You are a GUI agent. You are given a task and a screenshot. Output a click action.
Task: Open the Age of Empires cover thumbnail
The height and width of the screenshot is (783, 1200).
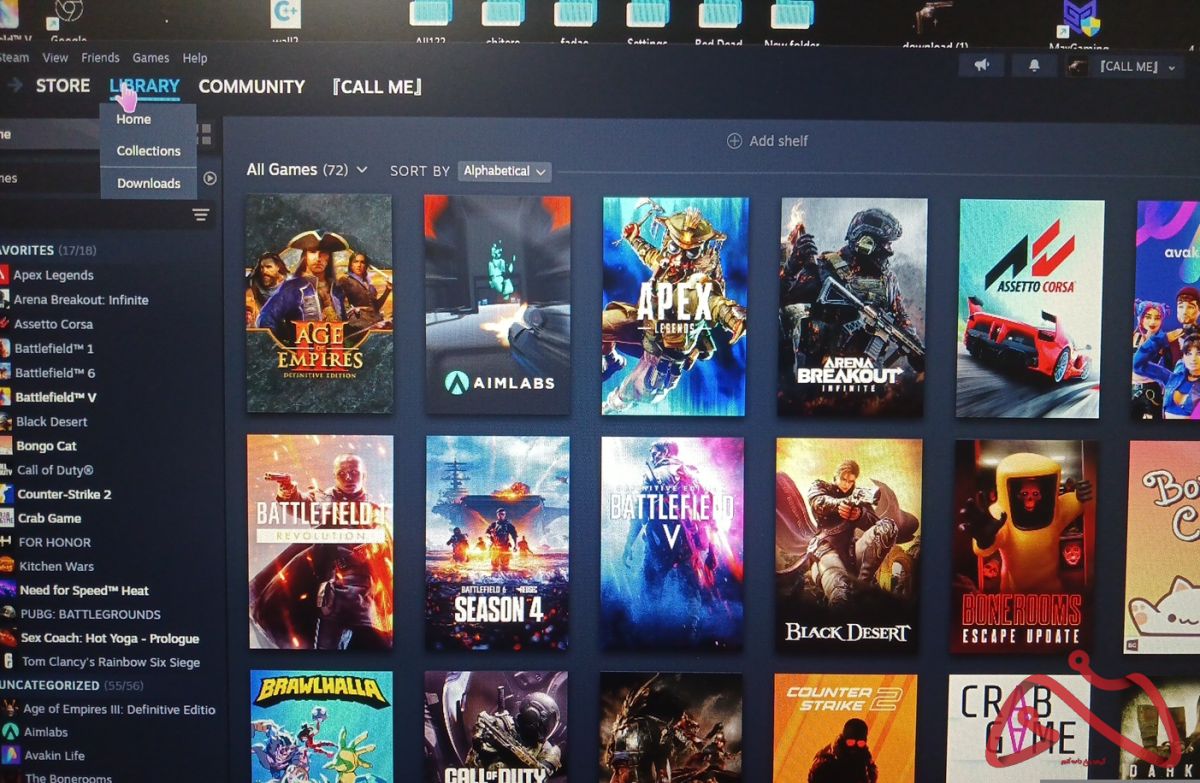tap(319, 303)
